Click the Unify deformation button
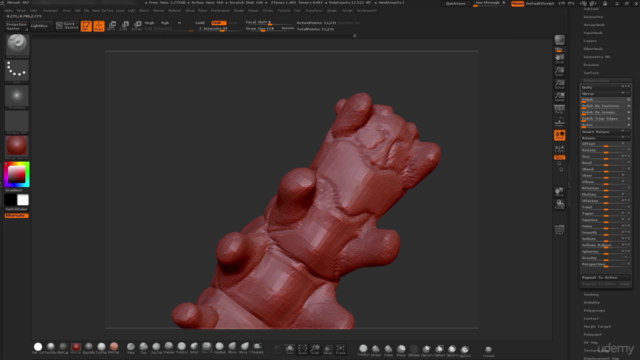Screen dimensions: 640x360 (606, 87)
